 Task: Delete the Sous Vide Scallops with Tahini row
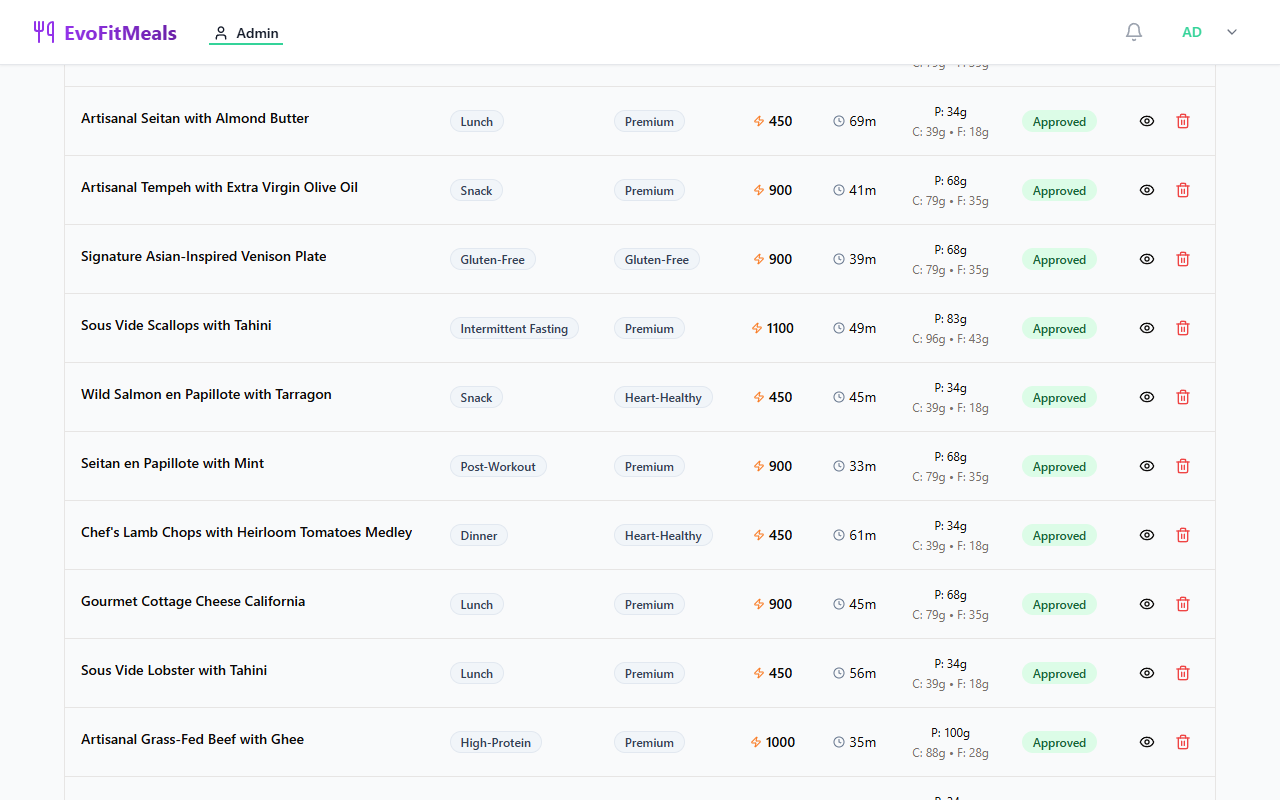point(1183,328)
